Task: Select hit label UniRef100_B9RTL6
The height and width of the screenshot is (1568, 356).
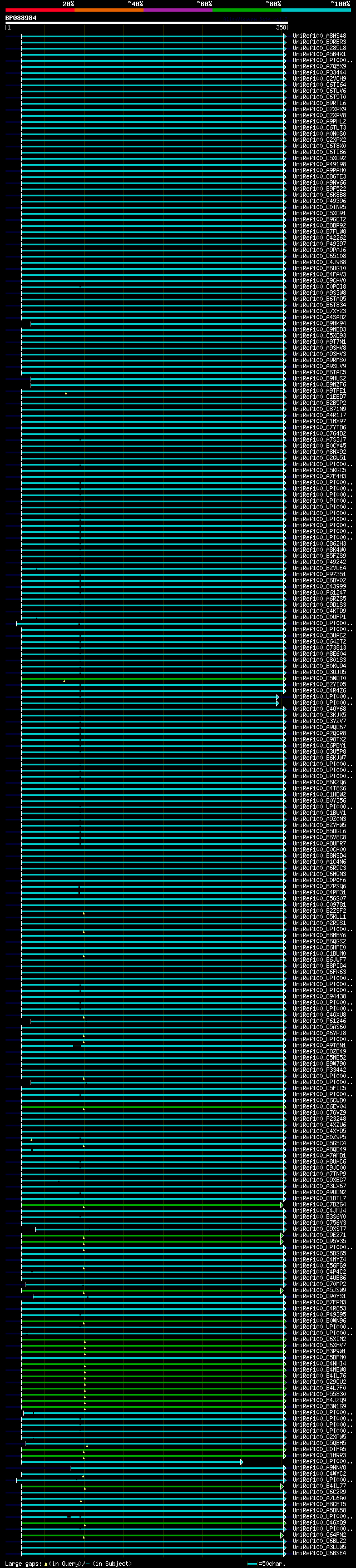Action: [319, 103]
